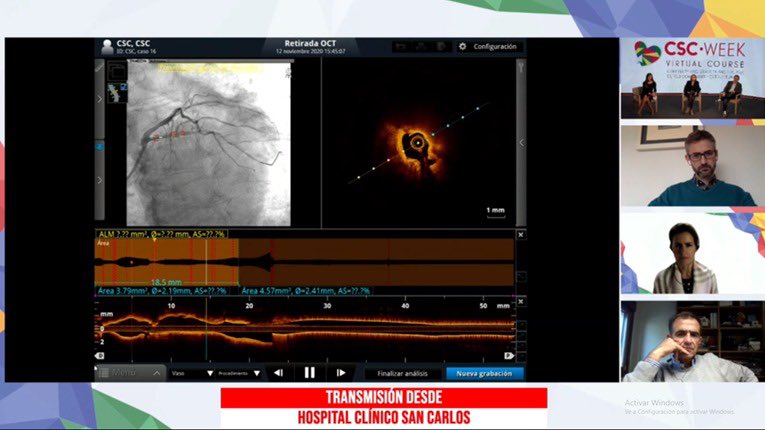Open the stacked images icon above angiogram thumbnail

click(117, 71)
